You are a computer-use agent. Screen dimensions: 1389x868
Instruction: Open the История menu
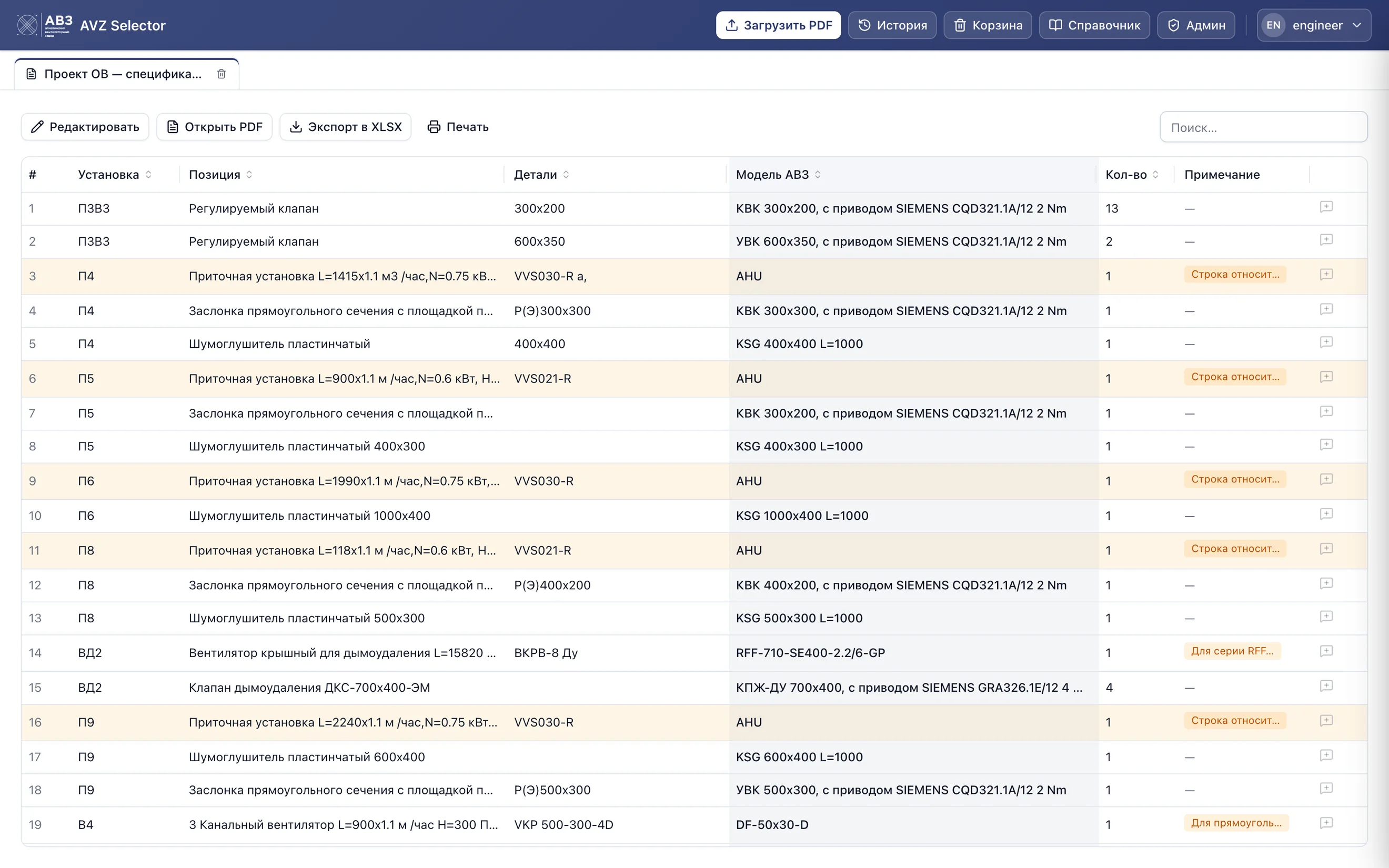(892, 25)
